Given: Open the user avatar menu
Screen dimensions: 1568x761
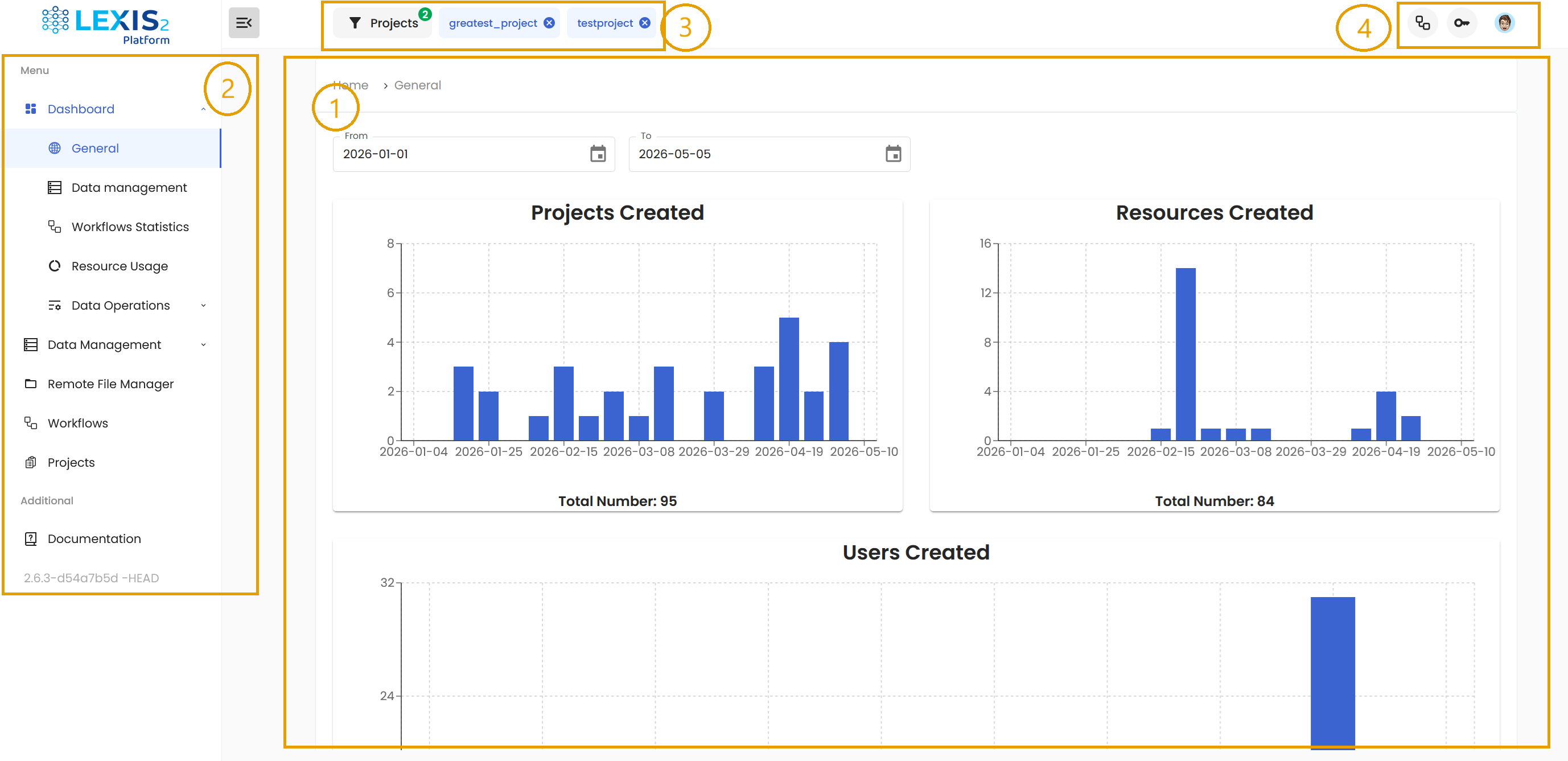Looking at the screenshot, I should (x=1504, y=23).
